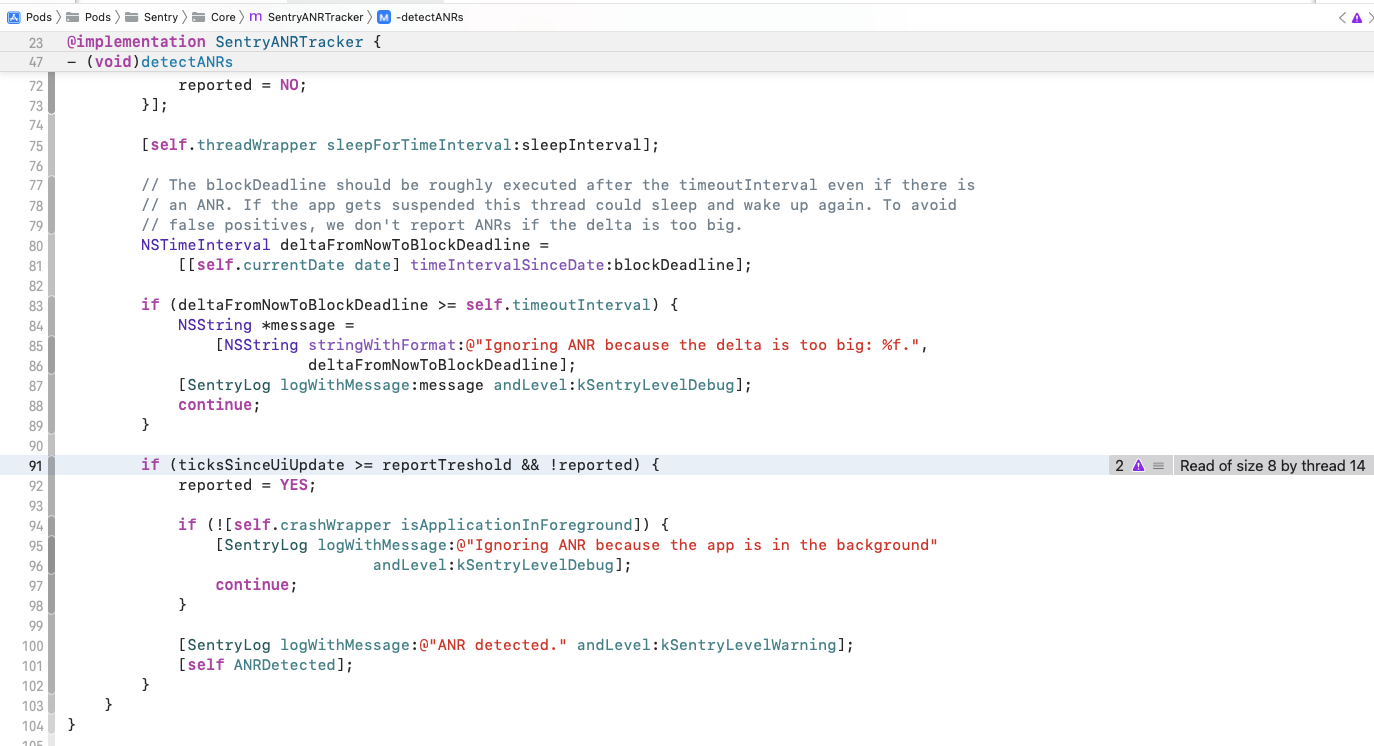Image resolution: width=1374 pixels, height=746 pixels.
Task: Click the continue keyword on line 97
Action: [252, 585]
